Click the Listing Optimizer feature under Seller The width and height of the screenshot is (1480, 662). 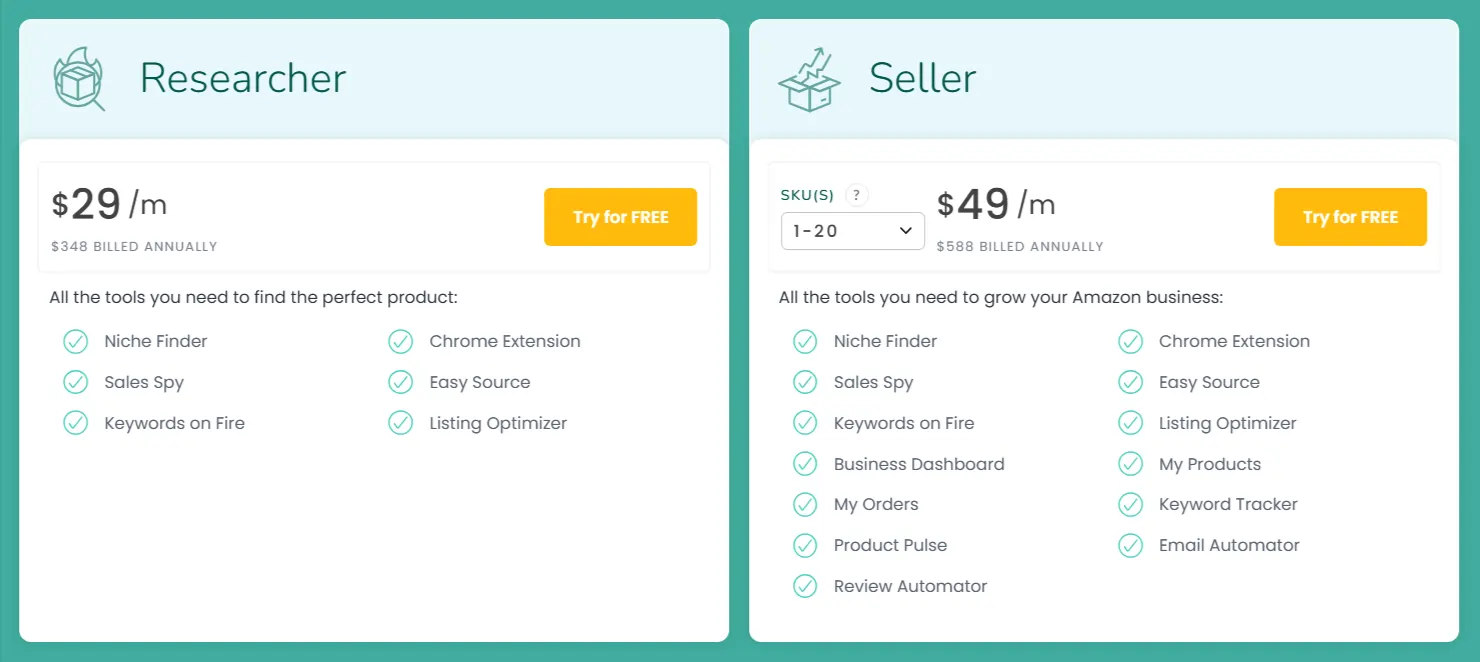(1227, 423)
